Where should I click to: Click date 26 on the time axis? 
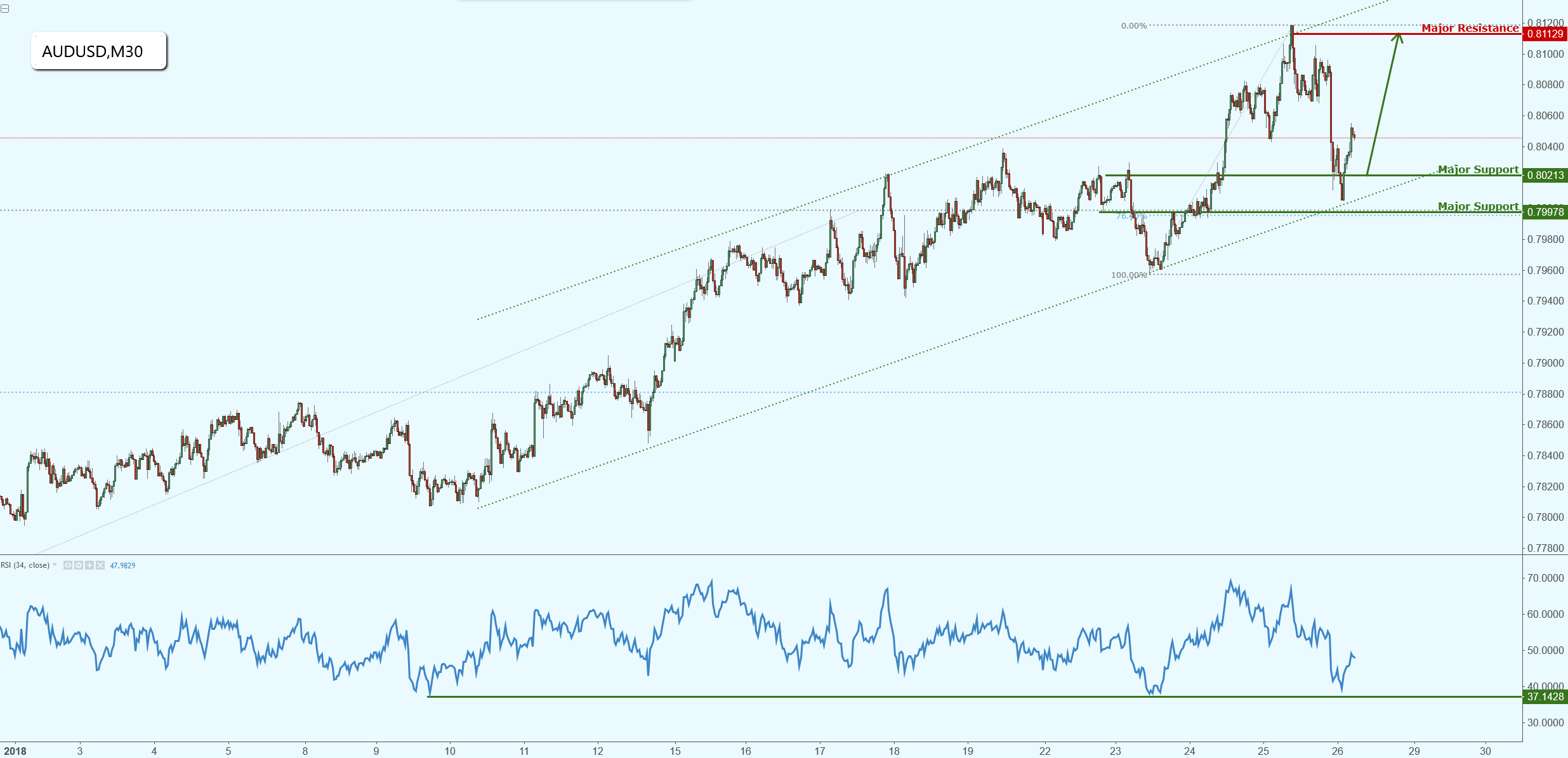(1337, 751)
